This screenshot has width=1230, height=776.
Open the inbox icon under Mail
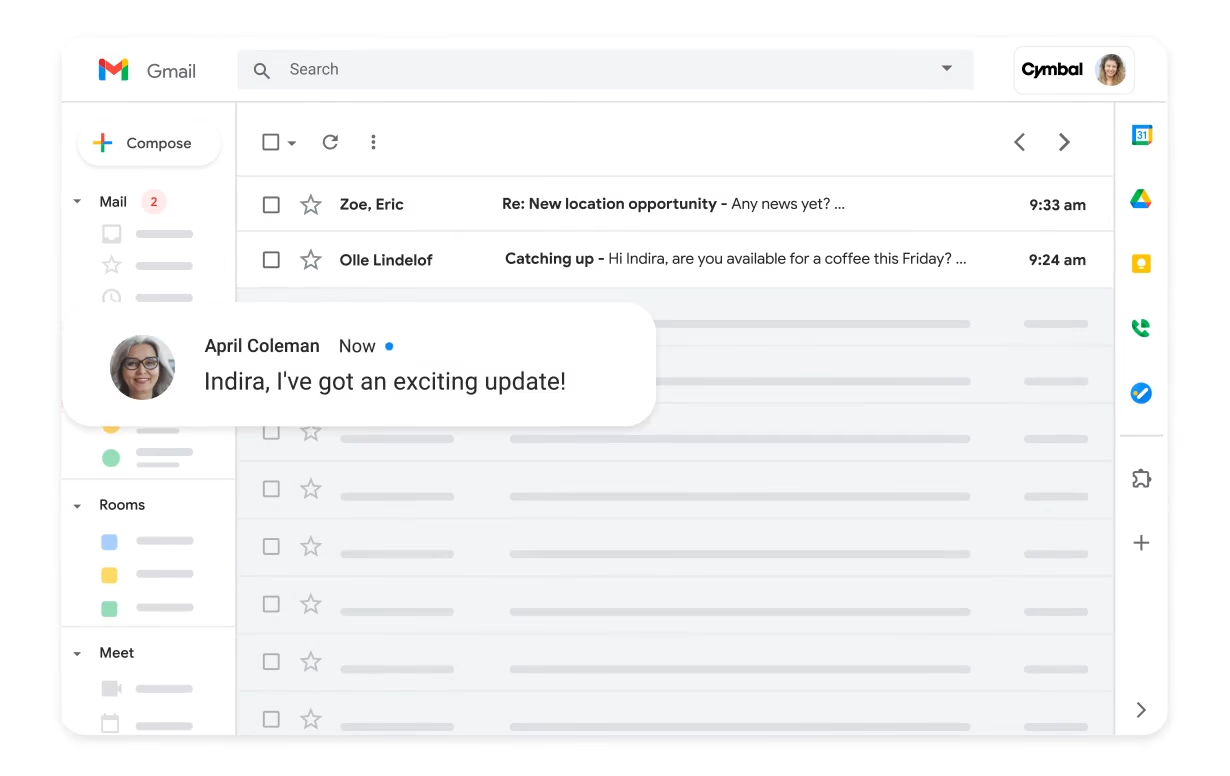pos(112,234)
